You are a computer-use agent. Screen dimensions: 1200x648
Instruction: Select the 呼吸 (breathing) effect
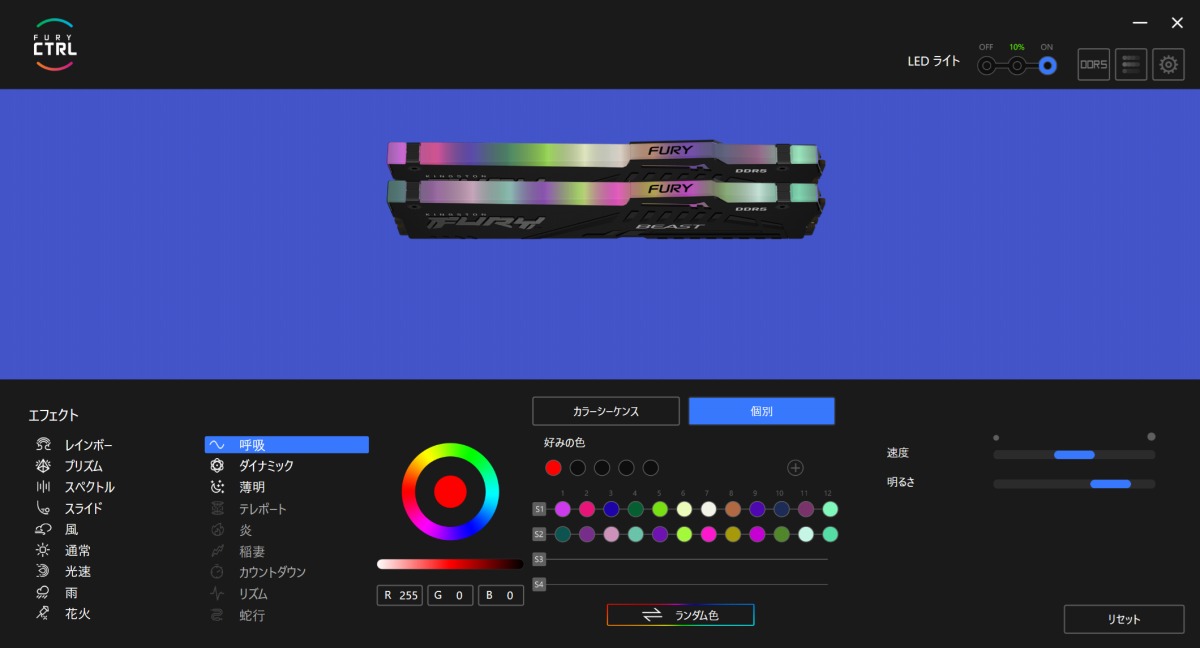(287, 445)
